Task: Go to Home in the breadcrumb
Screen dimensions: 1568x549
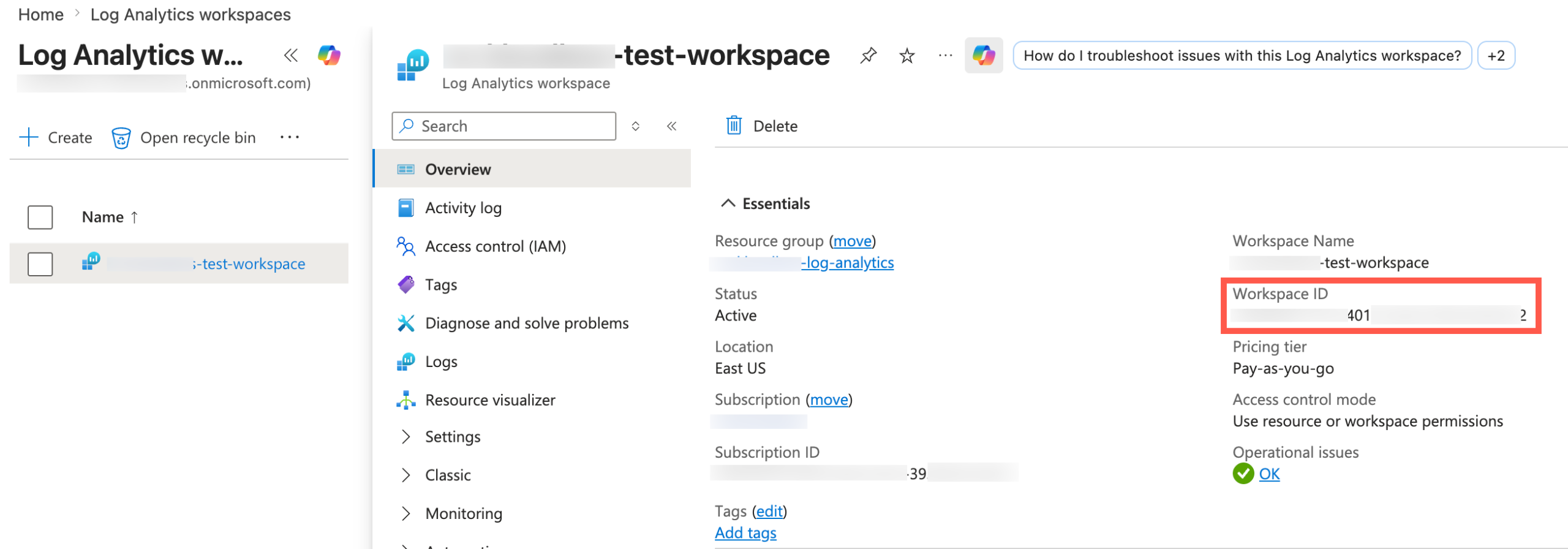Action: pos(41,14)
